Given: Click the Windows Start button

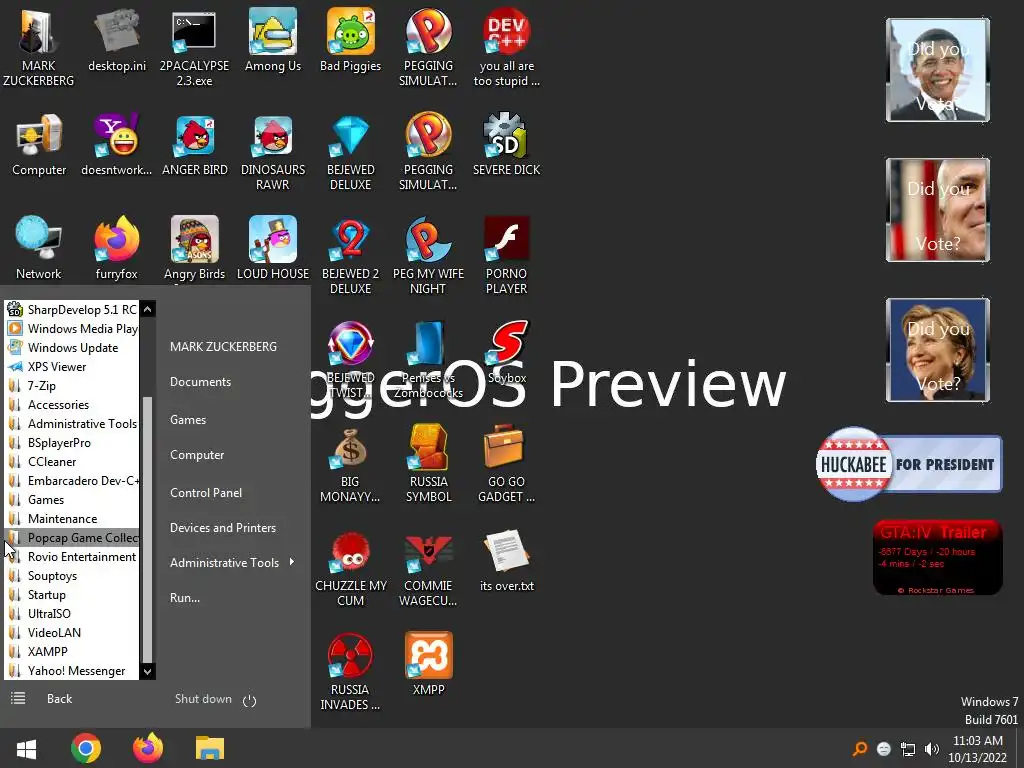Looking at the screenshot, I should coord(26,748).
